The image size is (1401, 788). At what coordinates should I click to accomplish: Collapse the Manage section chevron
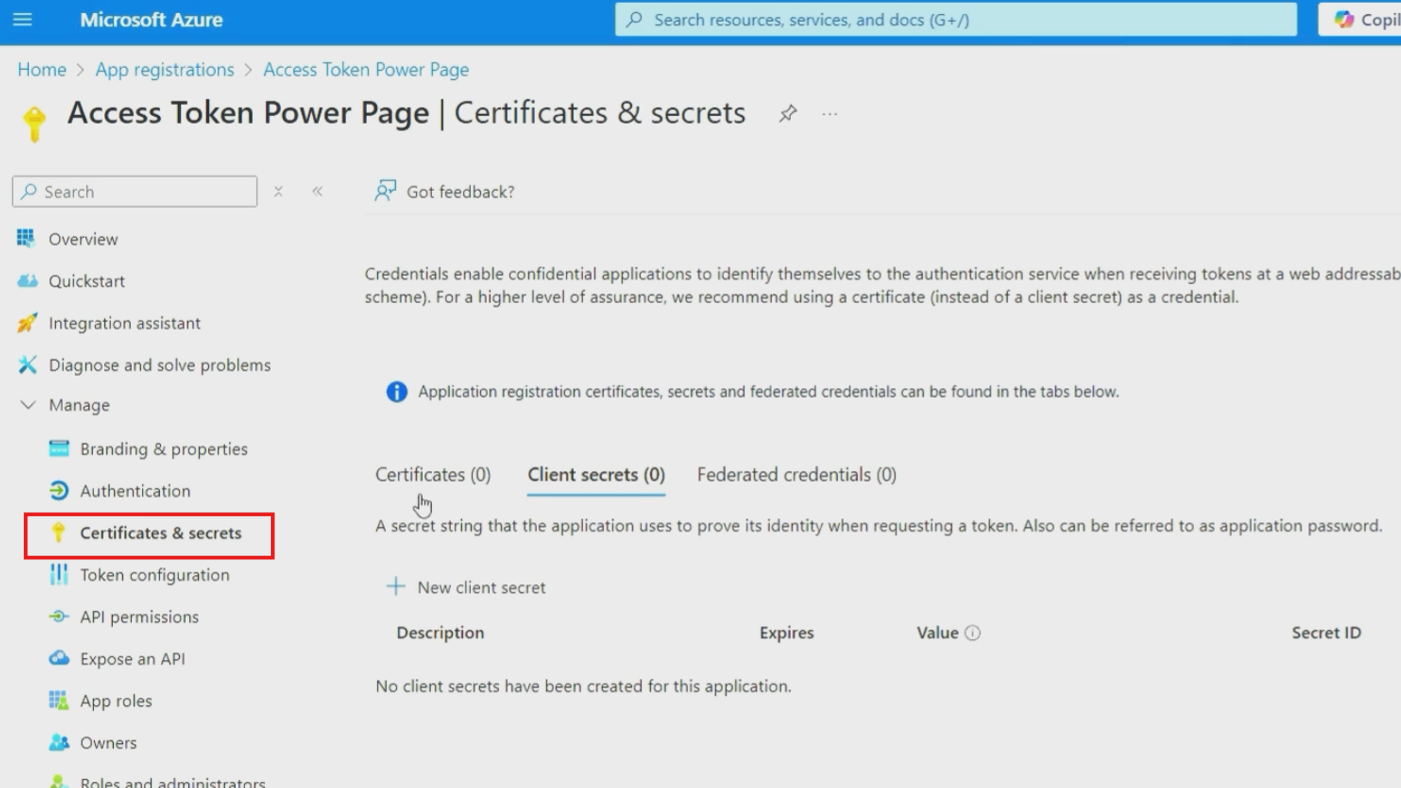(x=27, y=405)
